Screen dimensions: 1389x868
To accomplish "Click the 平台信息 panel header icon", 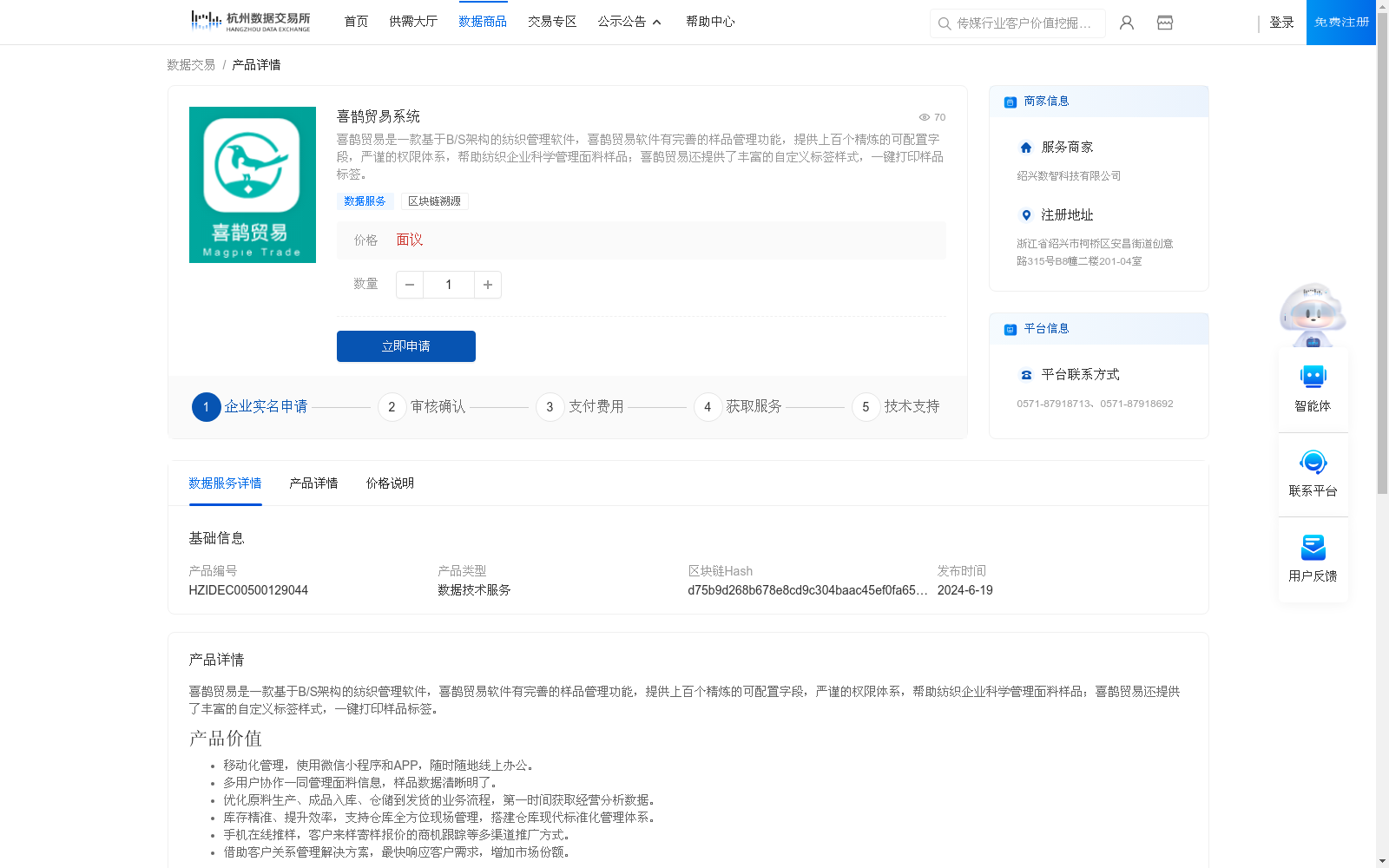I will (x=1010, y=329).
